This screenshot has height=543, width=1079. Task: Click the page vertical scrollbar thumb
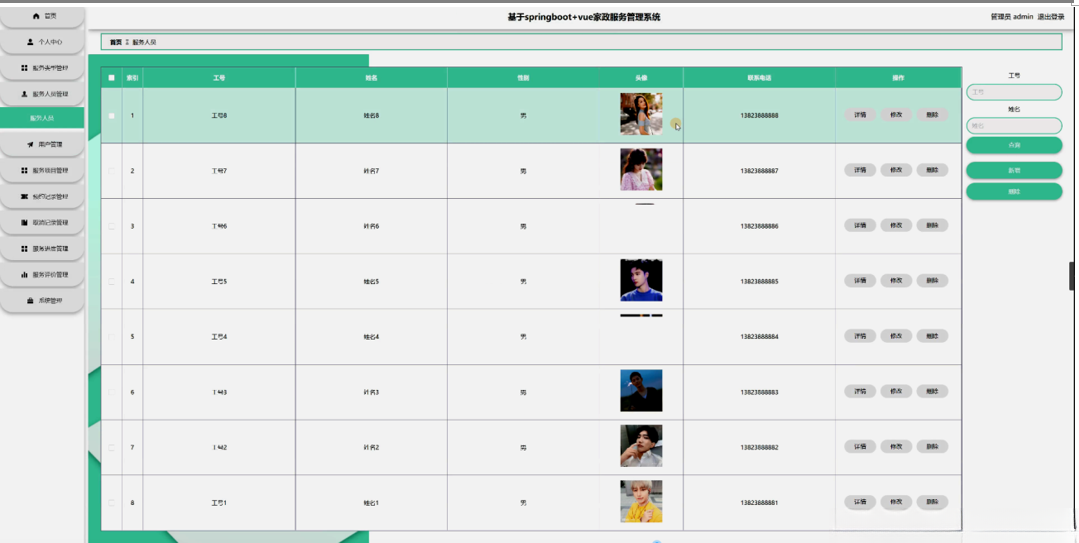tap(1071, 276)
